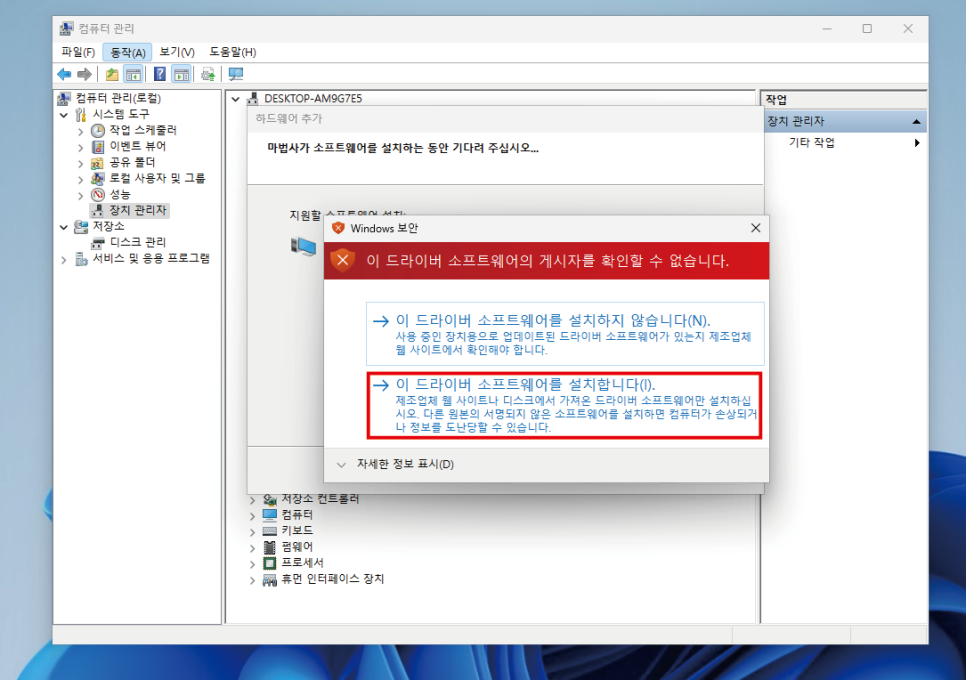
Task: Expand the 키보드 device category
Action: pos(253,531)
